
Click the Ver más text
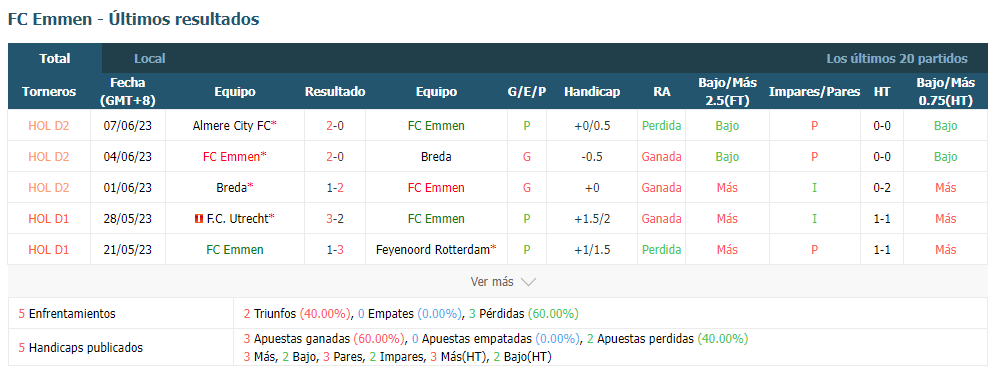[492, 282]
